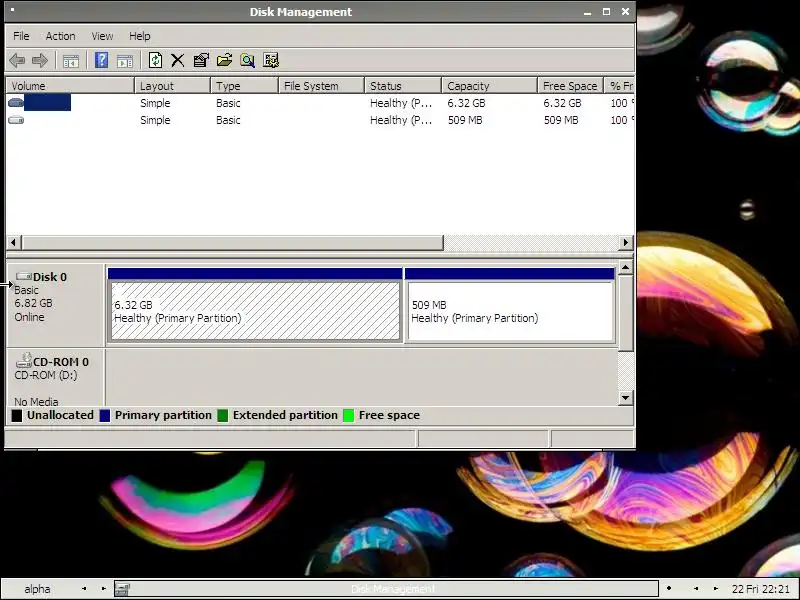Click the blue Primary partition legend swatch
The height and width of the screenshot is (600, 800).
pyautogui.click(x=105, y=415)
